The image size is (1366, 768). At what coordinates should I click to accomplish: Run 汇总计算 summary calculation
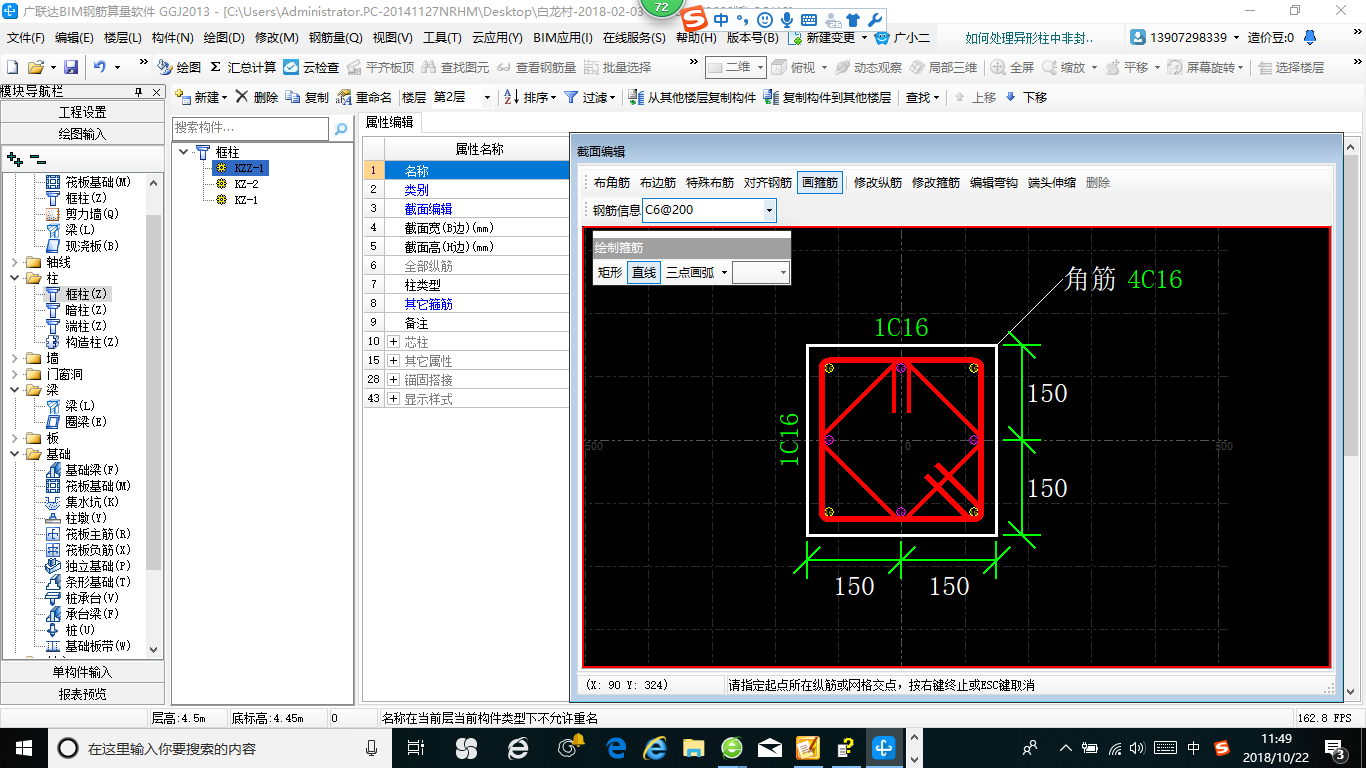click(243, 67)
